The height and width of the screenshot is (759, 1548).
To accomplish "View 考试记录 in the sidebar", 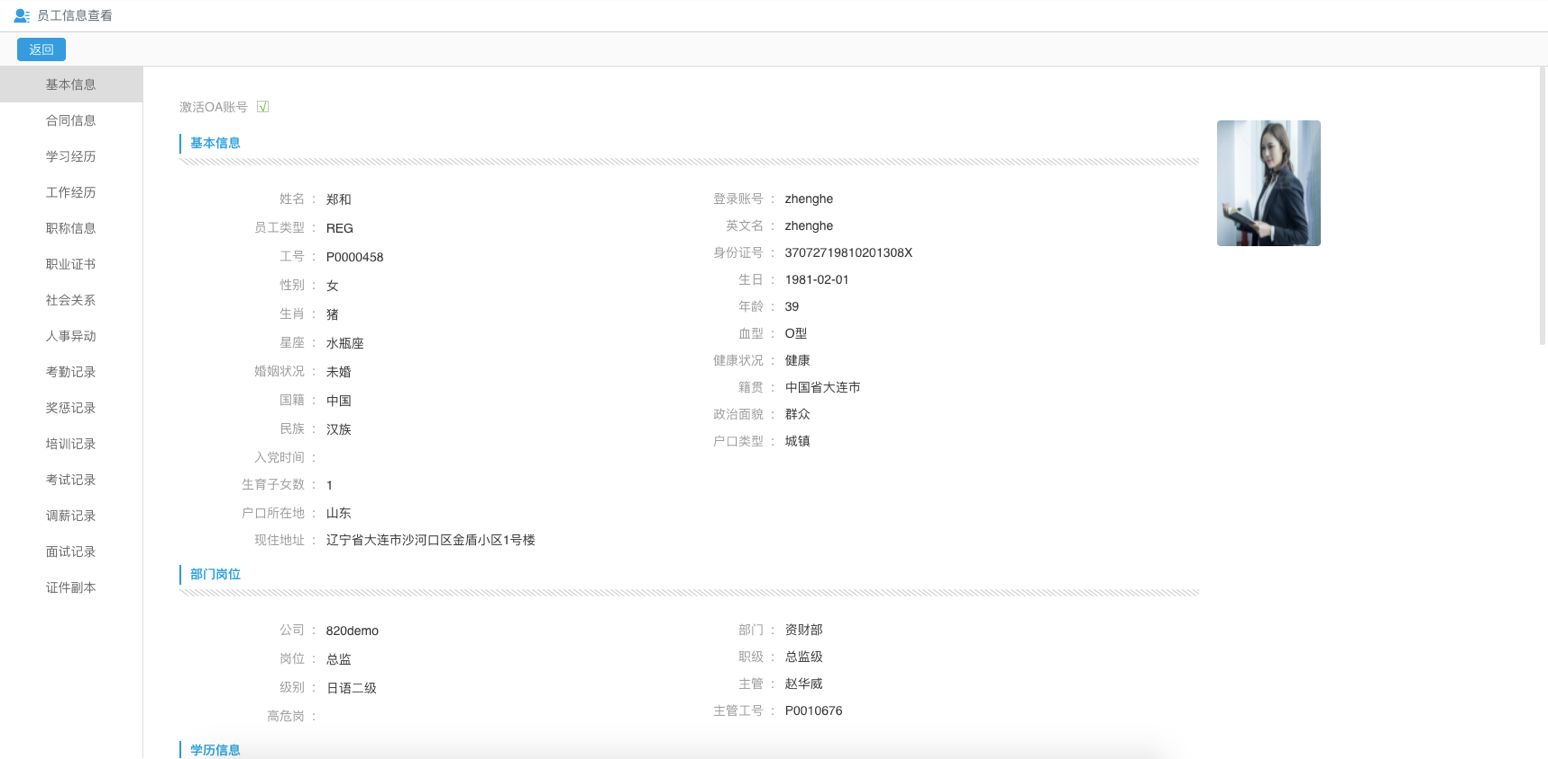I will [71, 480].
